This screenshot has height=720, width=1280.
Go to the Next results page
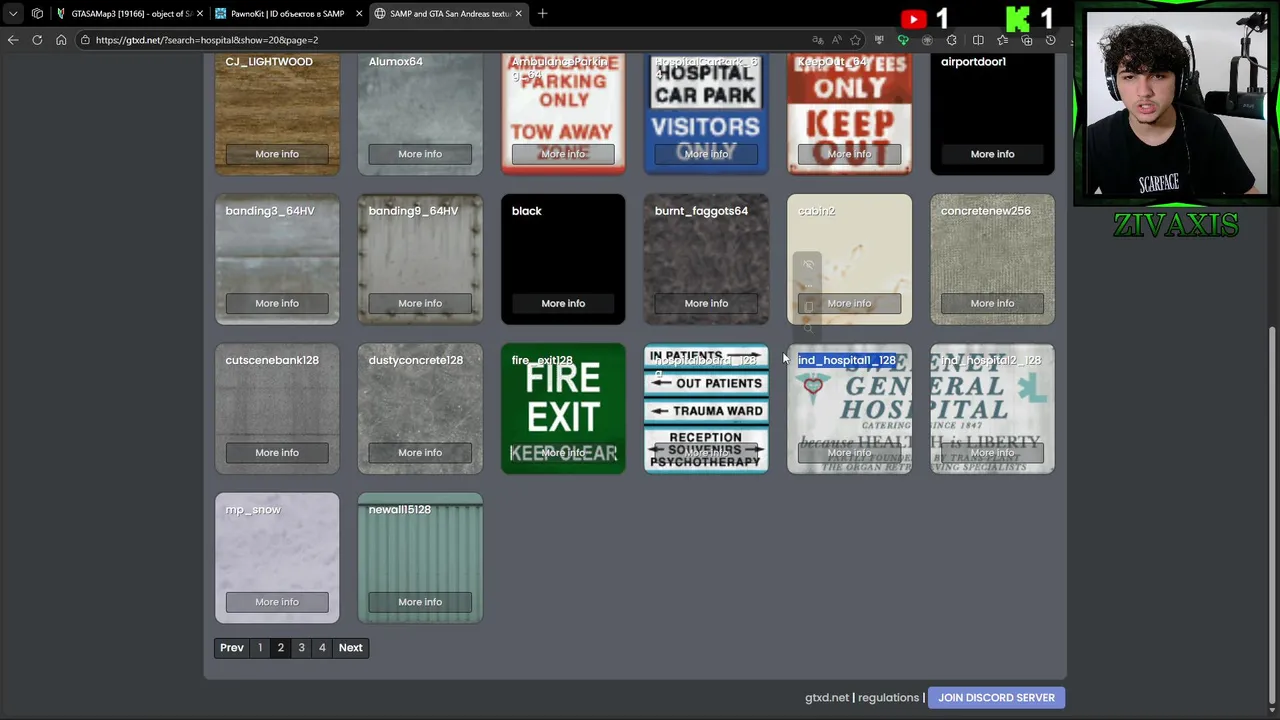(x=350, y=648)
